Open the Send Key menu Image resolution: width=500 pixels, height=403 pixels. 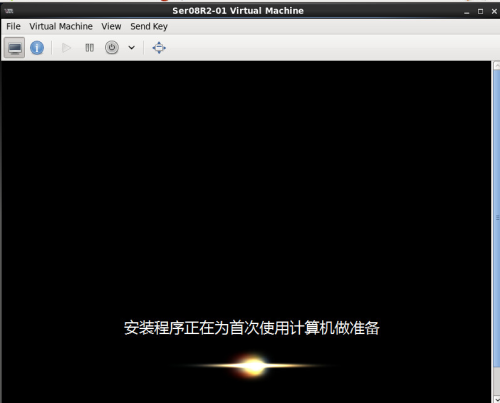tap(149, 26)
